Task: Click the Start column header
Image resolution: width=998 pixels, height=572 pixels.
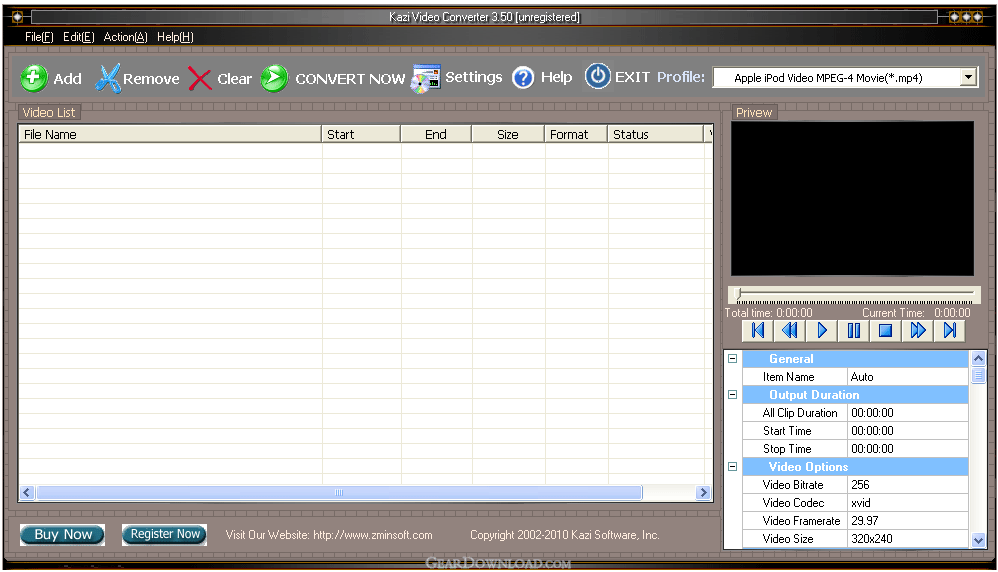Action: point(361,134)
